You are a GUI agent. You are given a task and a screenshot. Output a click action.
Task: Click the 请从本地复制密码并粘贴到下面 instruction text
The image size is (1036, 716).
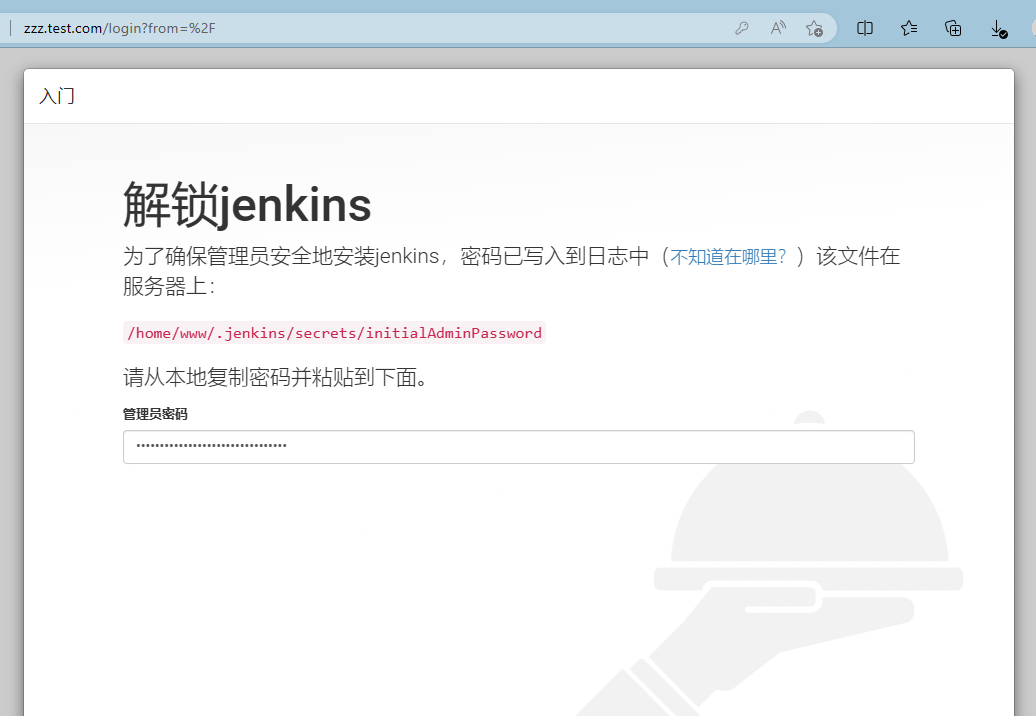click(x=276, y=377)
